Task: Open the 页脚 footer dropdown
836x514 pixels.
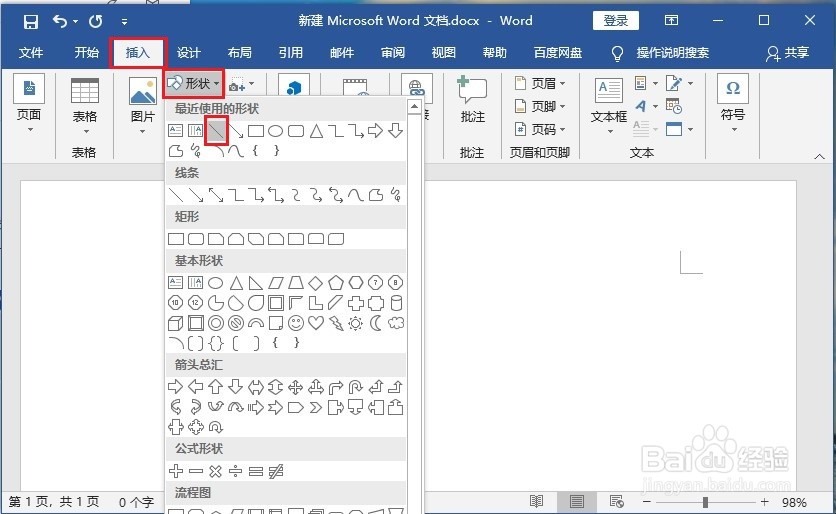Action: coord(540,106)
